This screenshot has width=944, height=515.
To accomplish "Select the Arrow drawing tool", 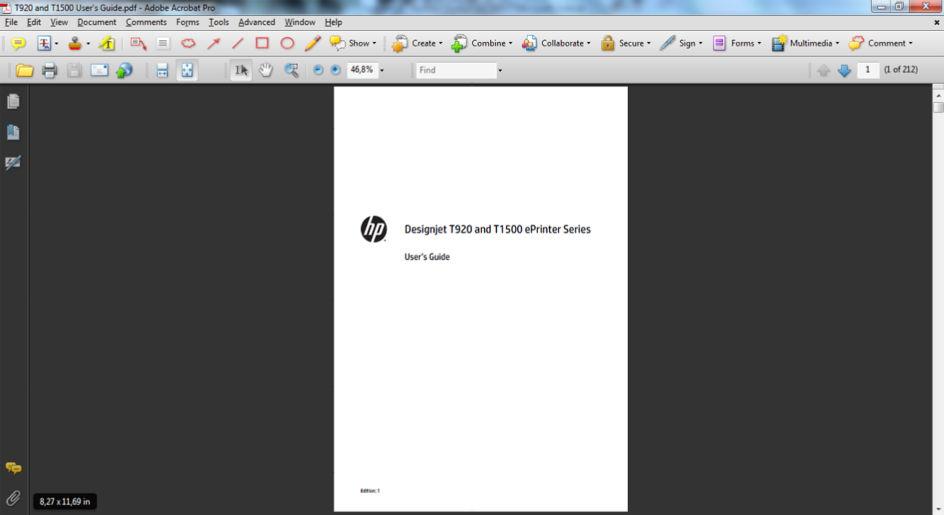I will tap(214, 43).
